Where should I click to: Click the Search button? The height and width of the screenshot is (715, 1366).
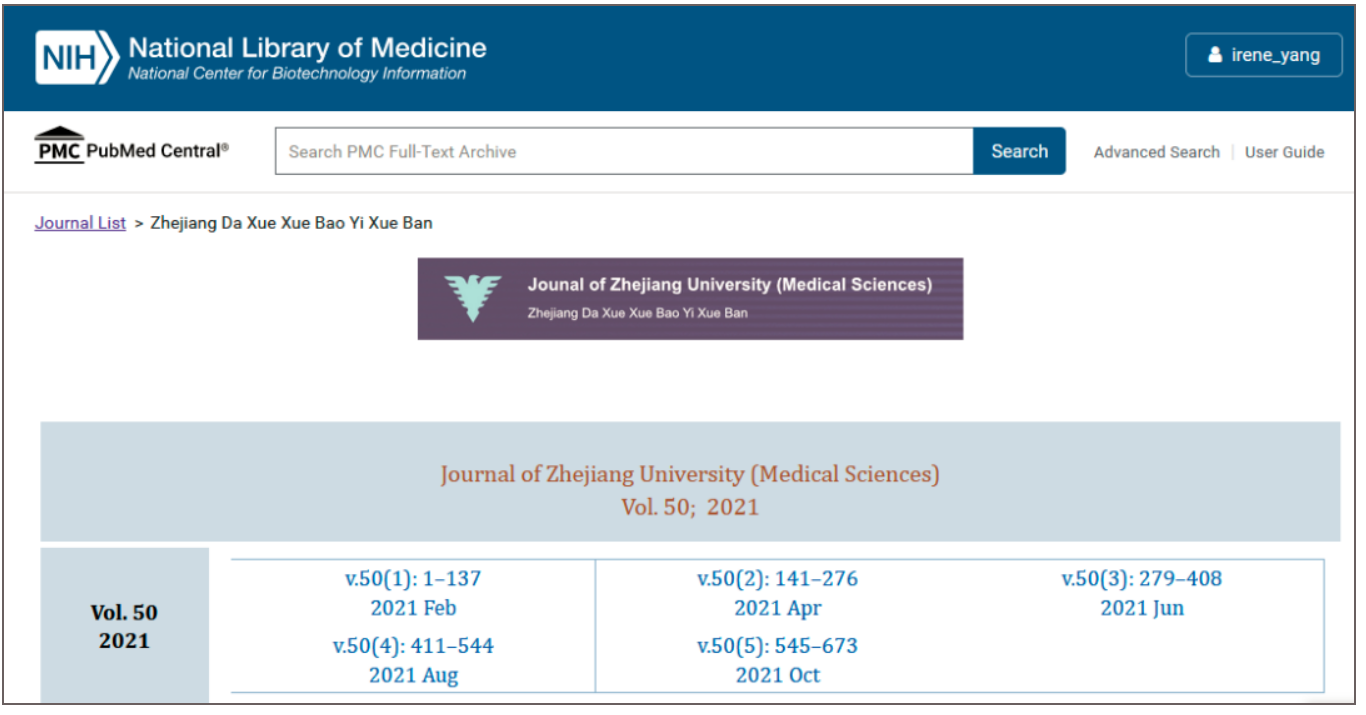click(x=1019, y=151)
